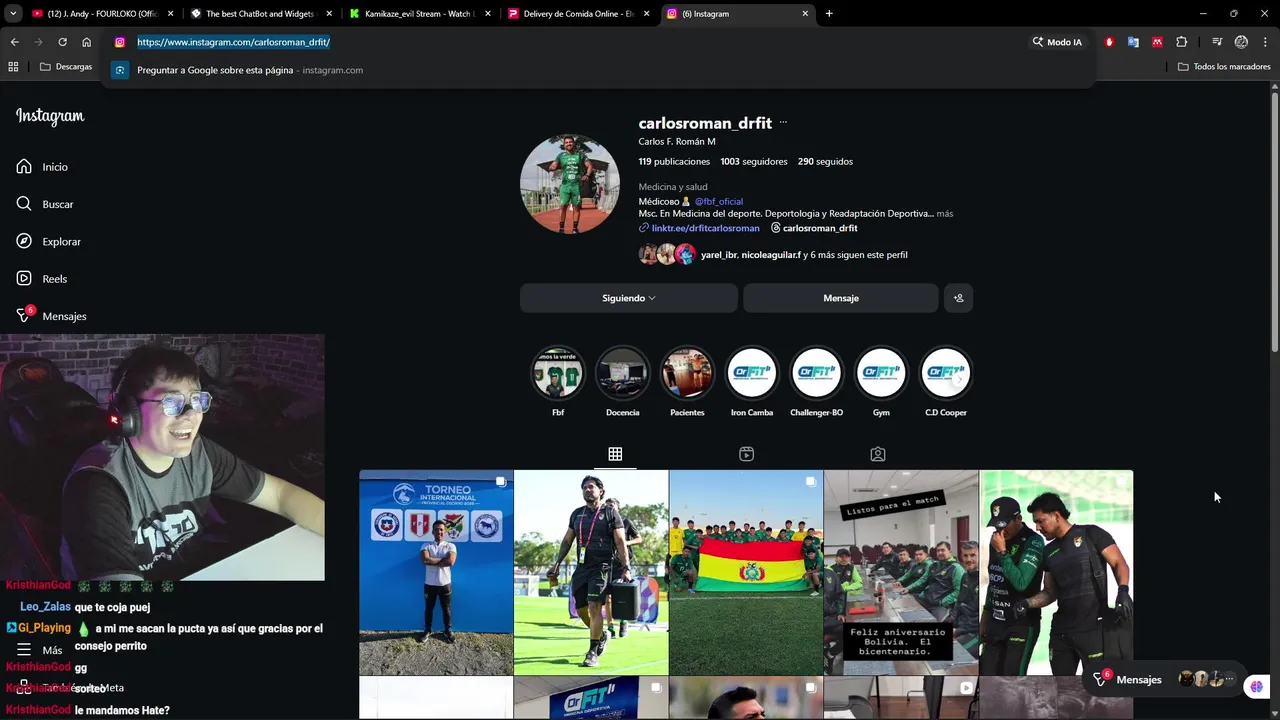Click the page vertical scrollbar
The height and width of the screenshot is (720, 1280).
coord(1274,220)
